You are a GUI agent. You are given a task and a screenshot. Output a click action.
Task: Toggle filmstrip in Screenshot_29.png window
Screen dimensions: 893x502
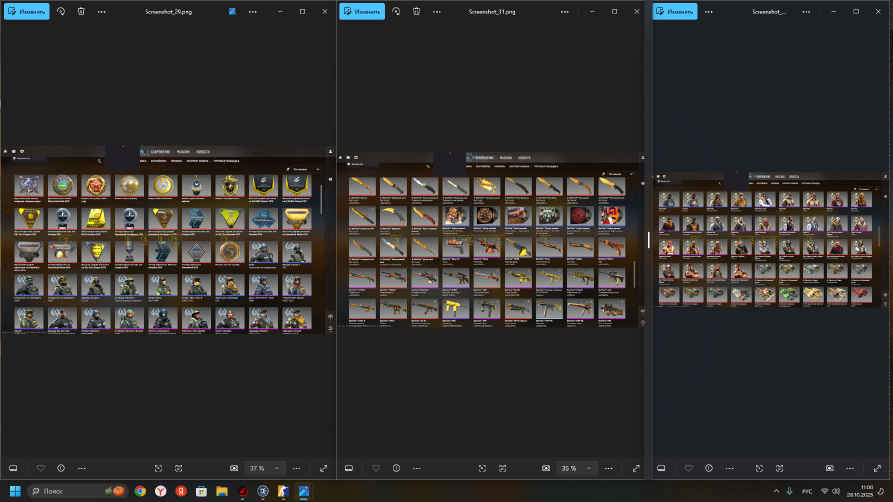pyautogui.click(x=13, y=468)
